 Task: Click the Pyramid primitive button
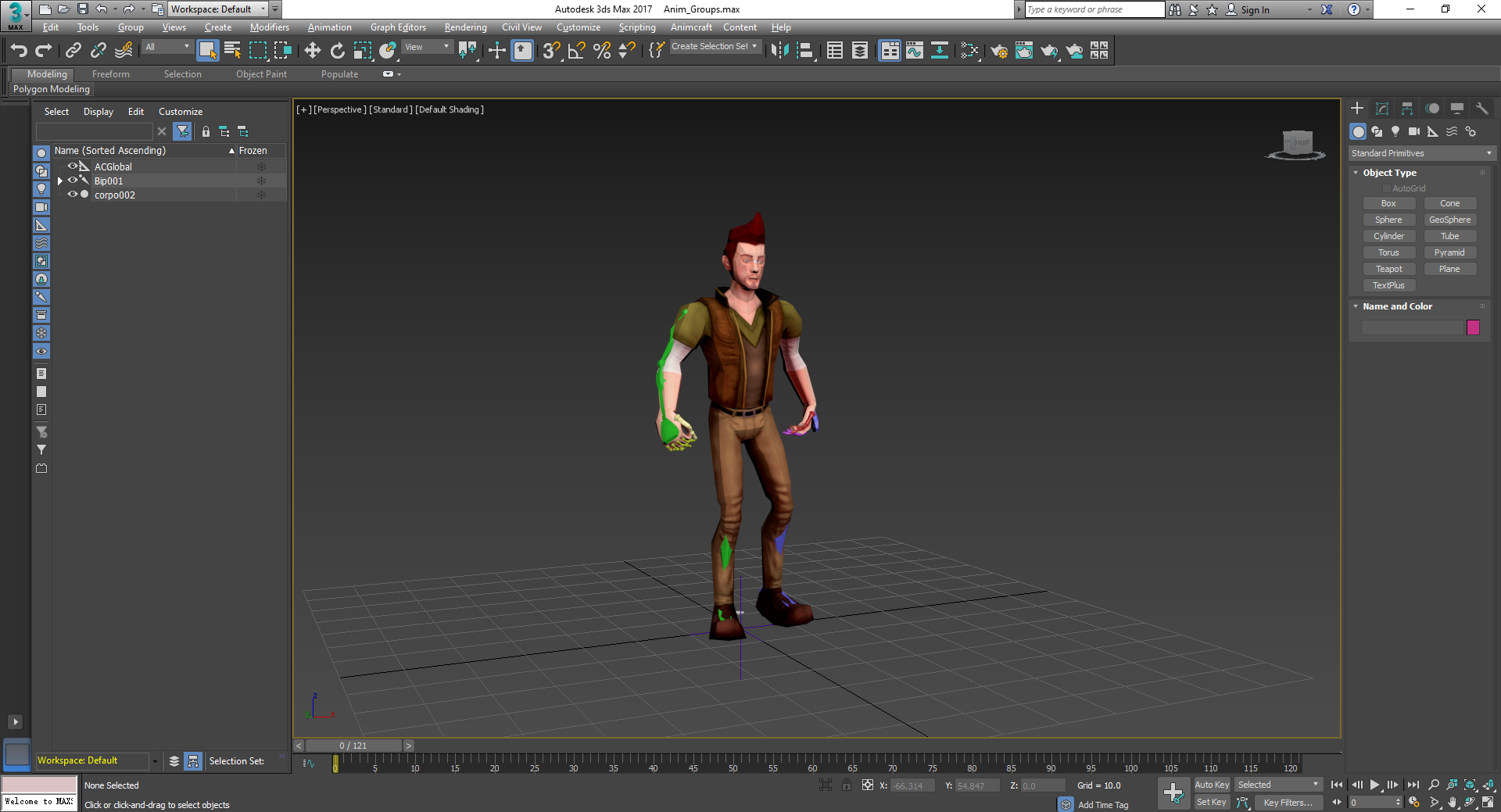pyautogui.click(x=1449, y=252)
